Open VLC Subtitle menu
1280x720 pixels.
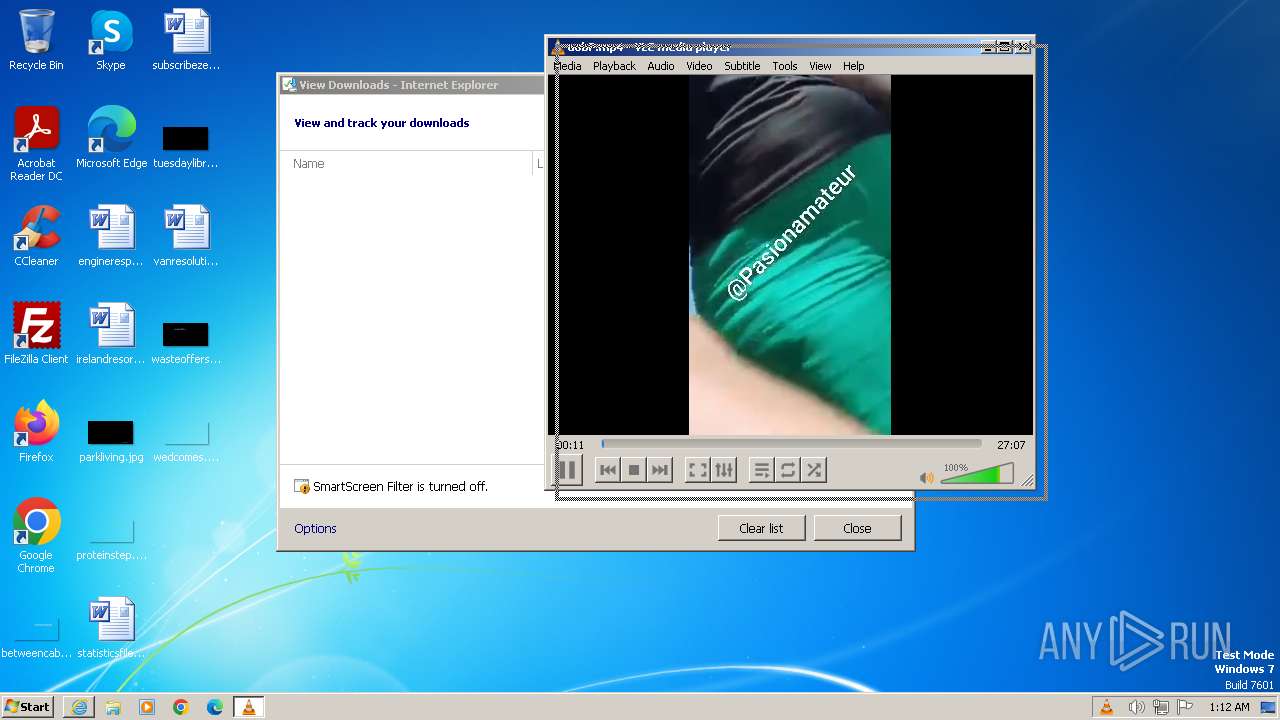pos(742,66)
